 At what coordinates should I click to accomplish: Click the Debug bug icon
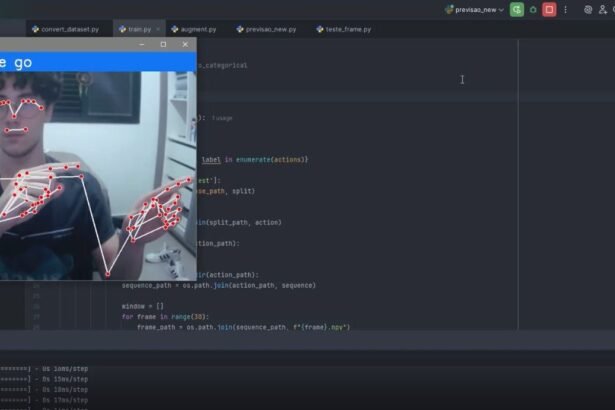[533, 9]
